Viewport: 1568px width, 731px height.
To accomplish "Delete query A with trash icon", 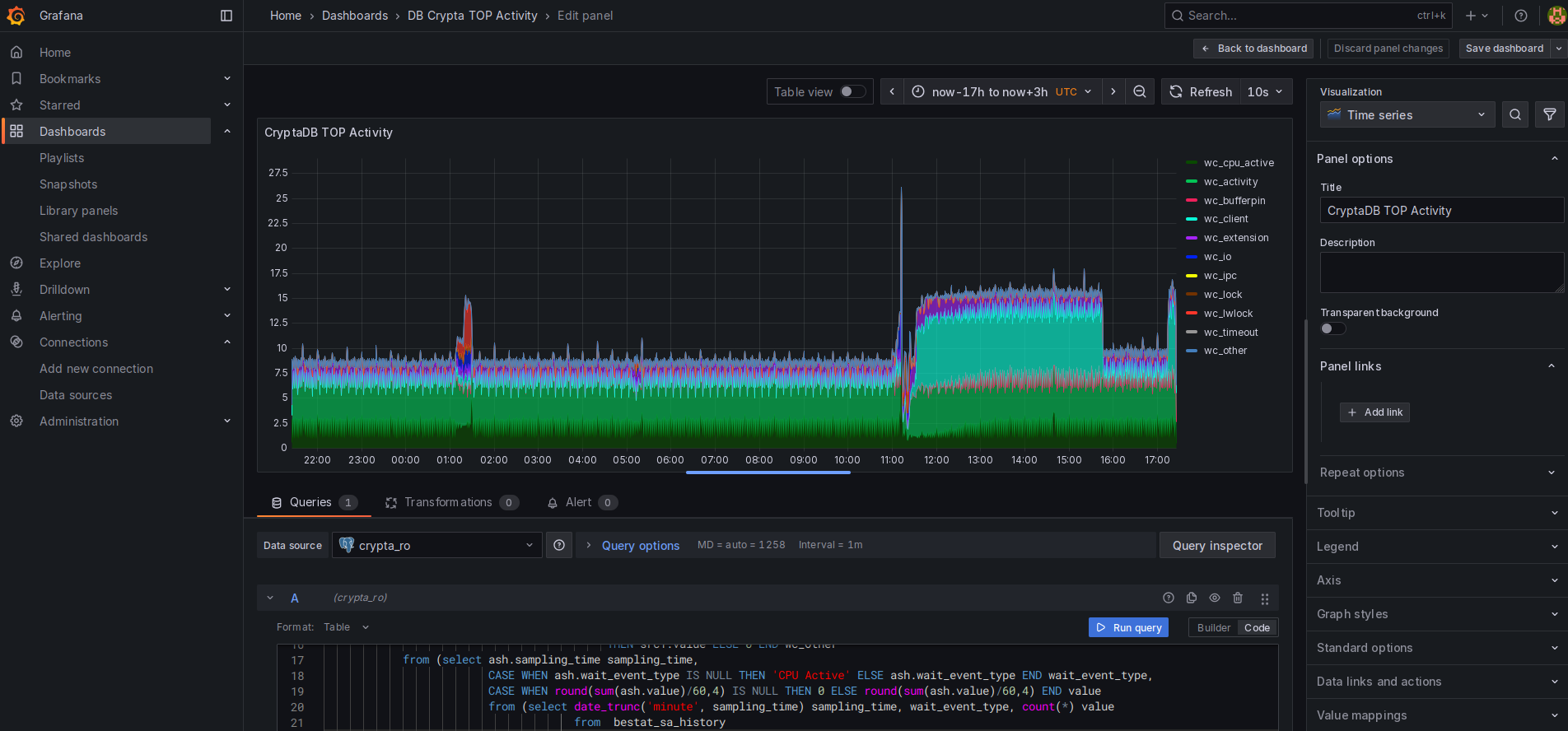I will (x=1238, y=598).
